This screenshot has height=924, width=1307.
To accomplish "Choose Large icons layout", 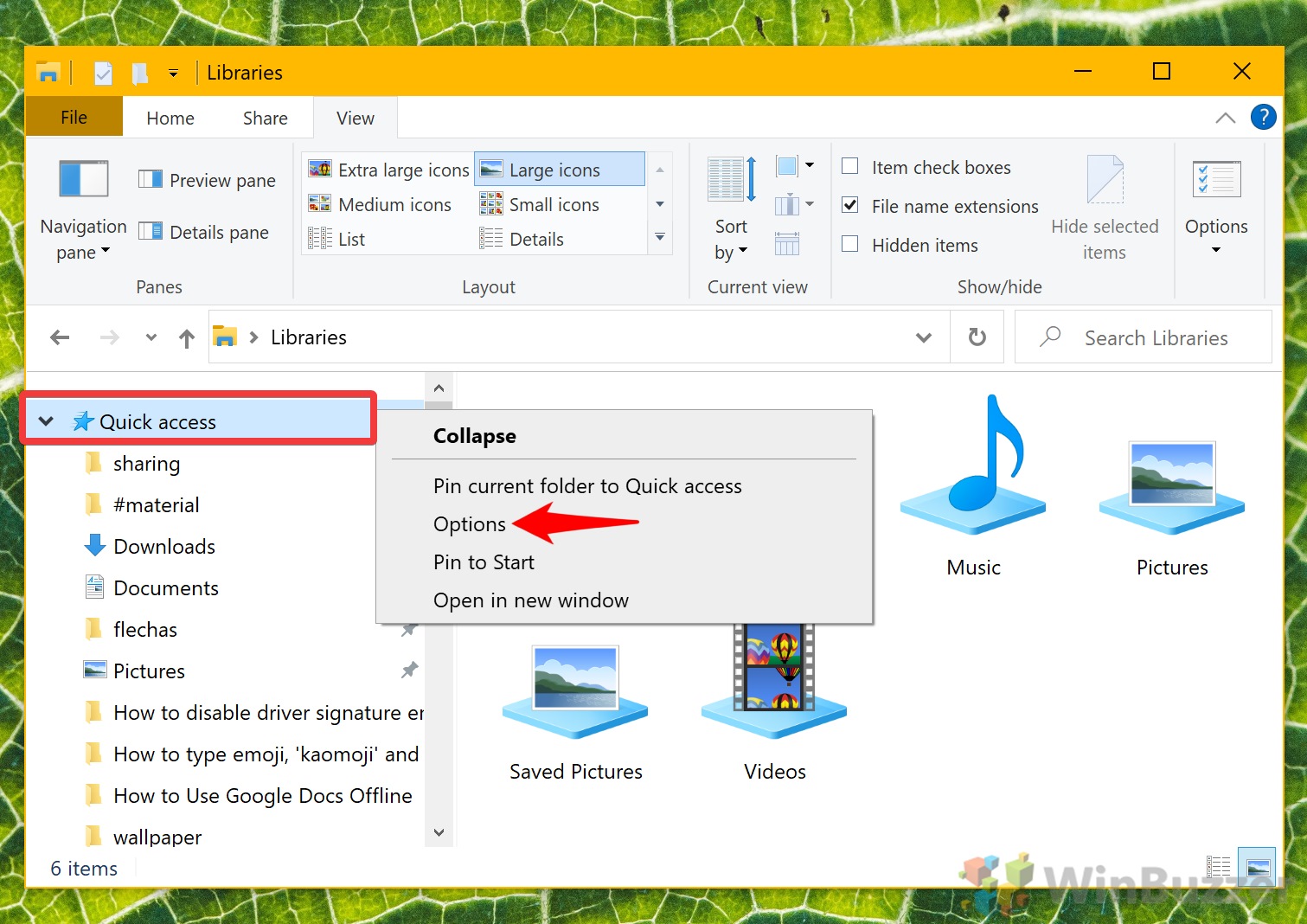I will [x=560, y=170].
